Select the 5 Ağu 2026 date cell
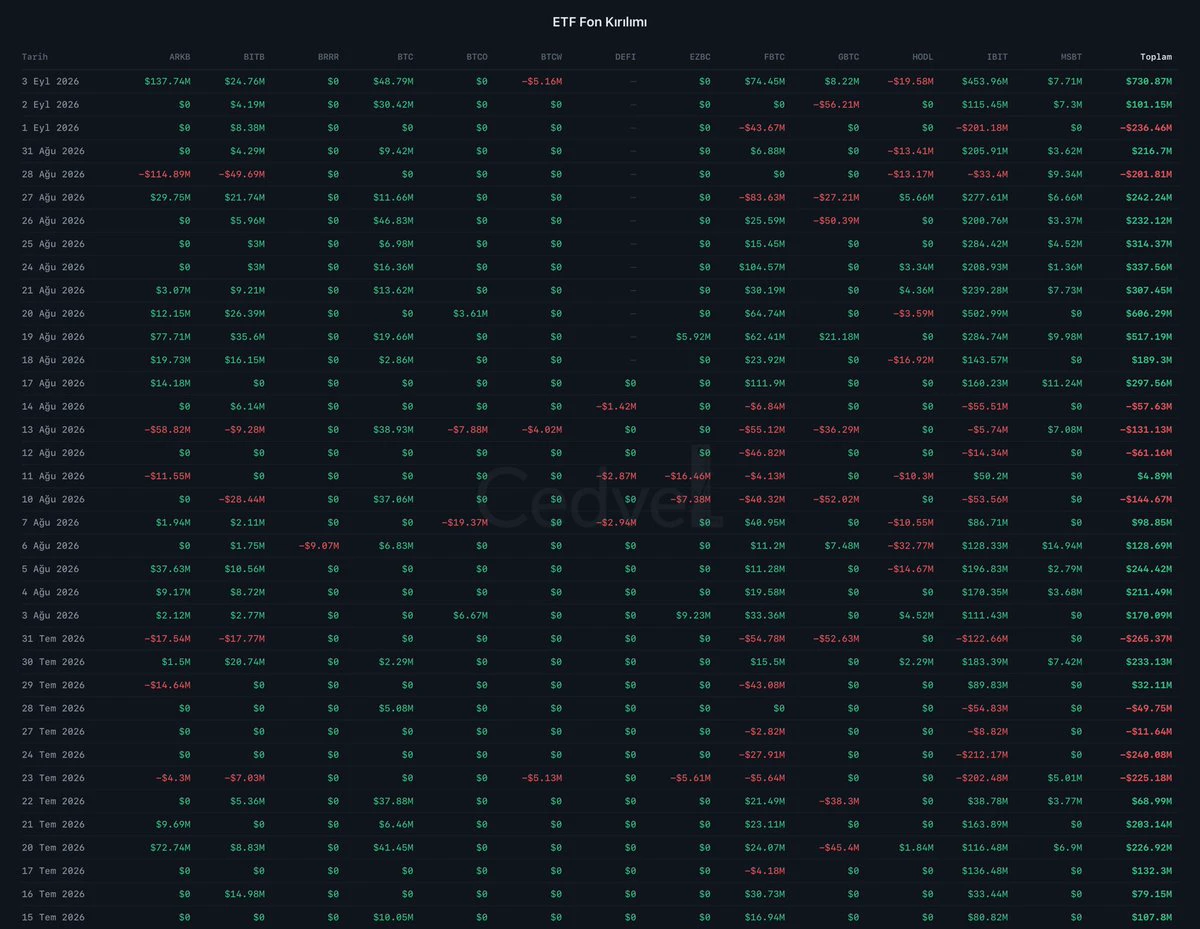1200x929 pixels. 50,569
